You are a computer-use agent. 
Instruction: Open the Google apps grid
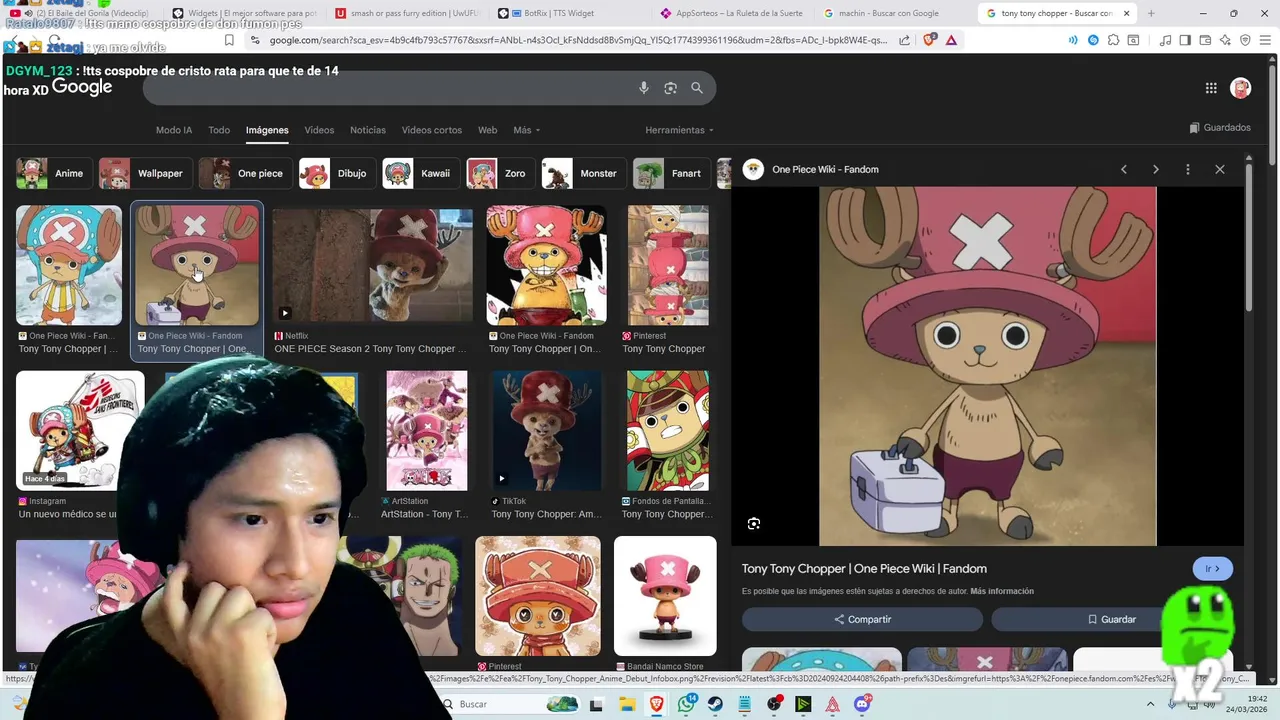(x=1211, y=88)
